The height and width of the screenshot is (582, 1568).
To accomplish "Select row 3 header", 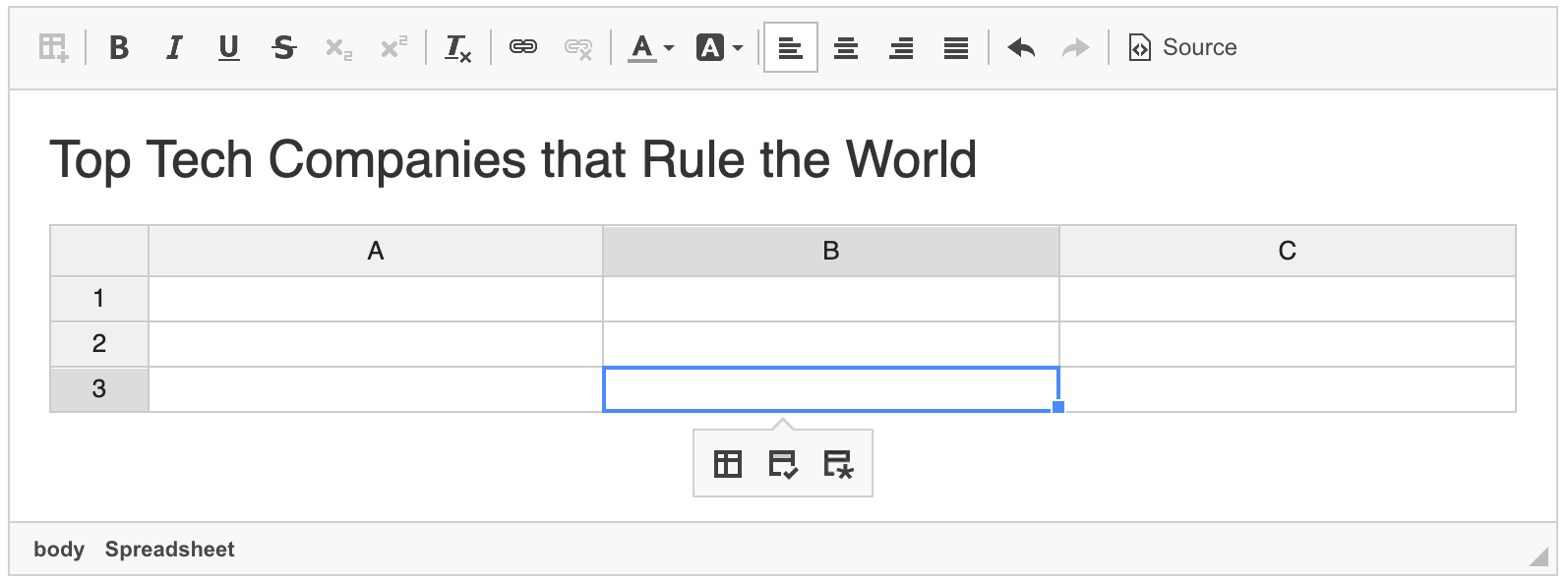I will [x=99, y=389].
